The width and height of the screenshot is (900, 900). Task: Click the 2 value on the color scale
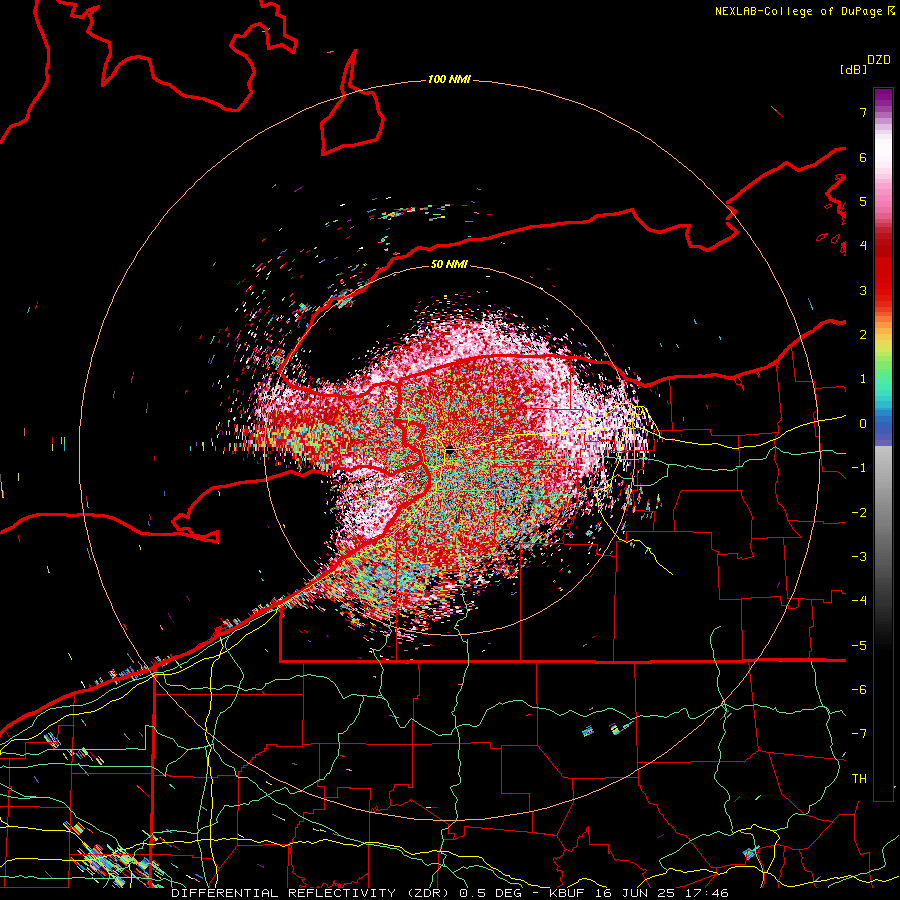pos(863,335)
